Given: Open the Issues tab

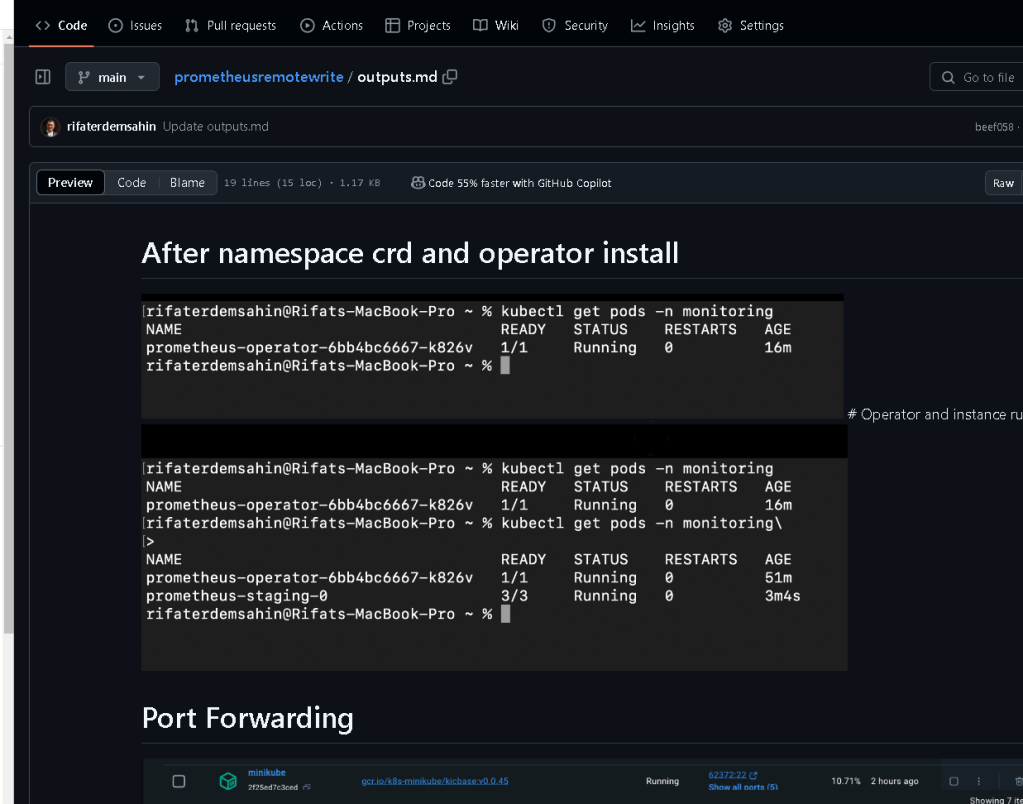Looking at the screenshot, I should click(x=135, y=25).
